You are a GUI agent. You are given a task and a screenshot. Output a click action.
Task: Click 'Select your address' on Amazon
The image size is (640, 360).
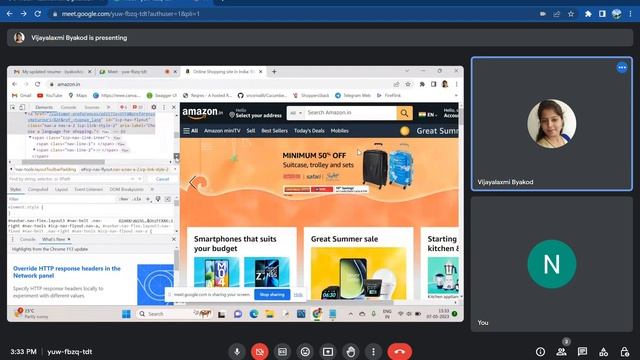[x=256, y=113]
